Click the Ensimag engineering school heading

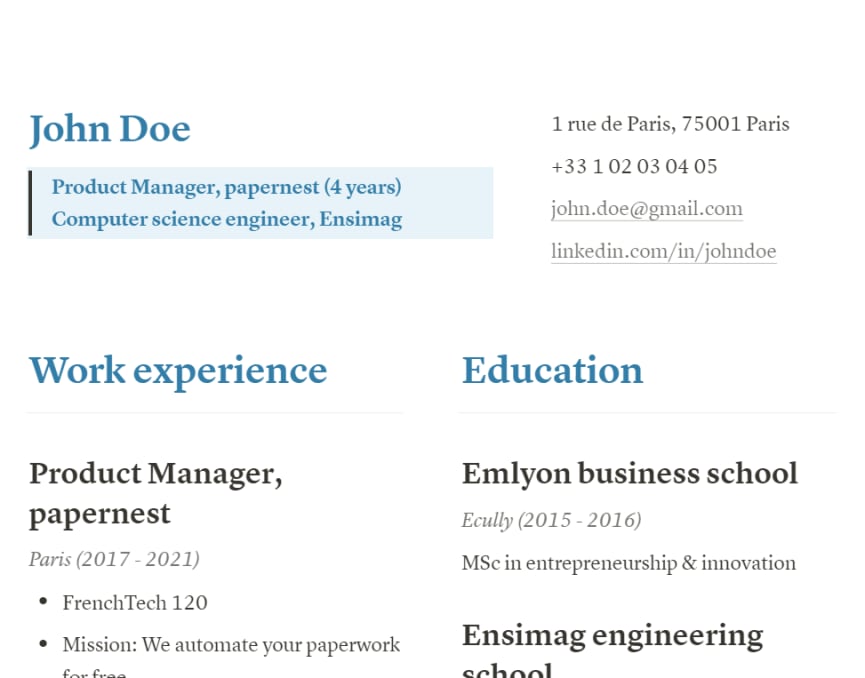[x=612, y=650]
